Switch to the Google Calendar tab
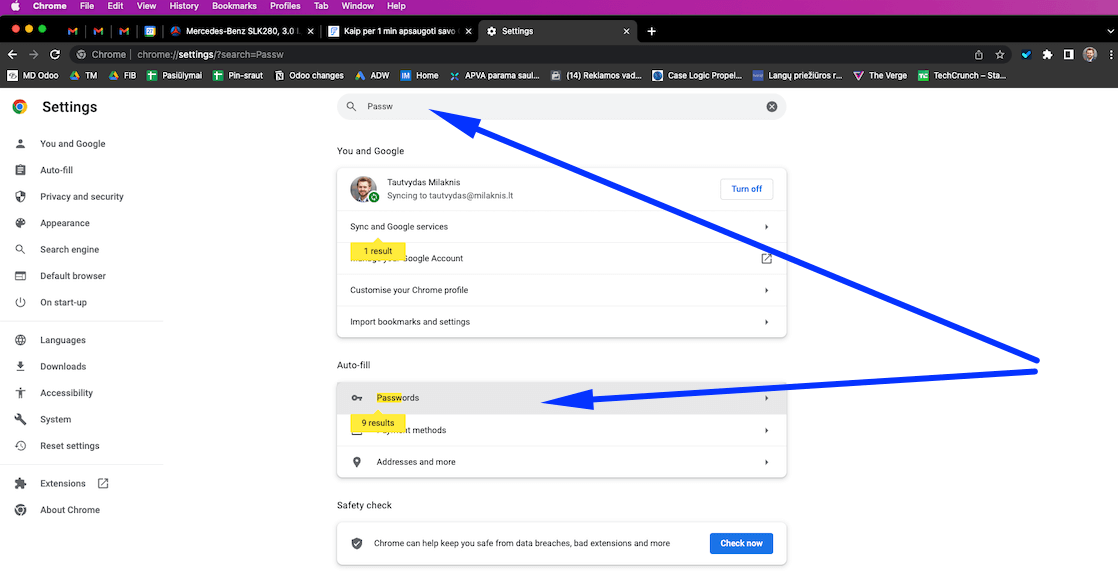The width and height of the screenshot is (1118, 576). point(150,31)
